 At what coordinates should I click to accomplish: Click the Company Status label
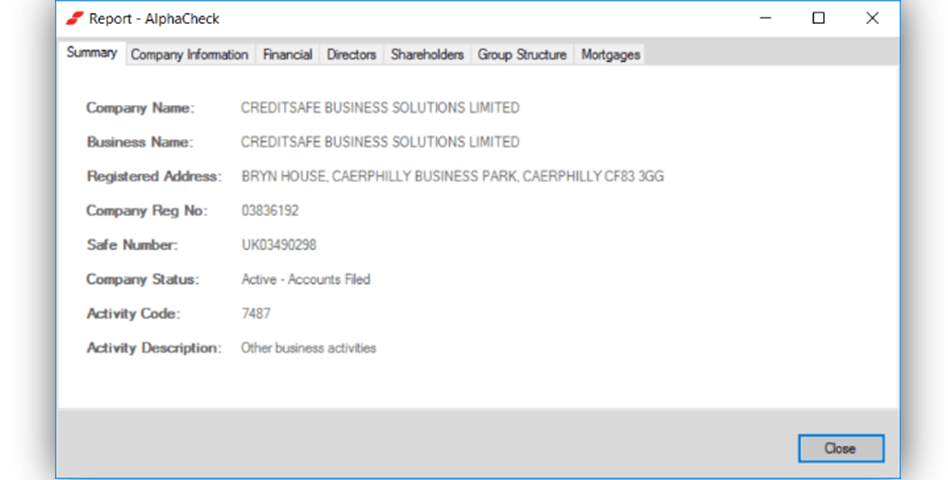click(x=143, y=279)
